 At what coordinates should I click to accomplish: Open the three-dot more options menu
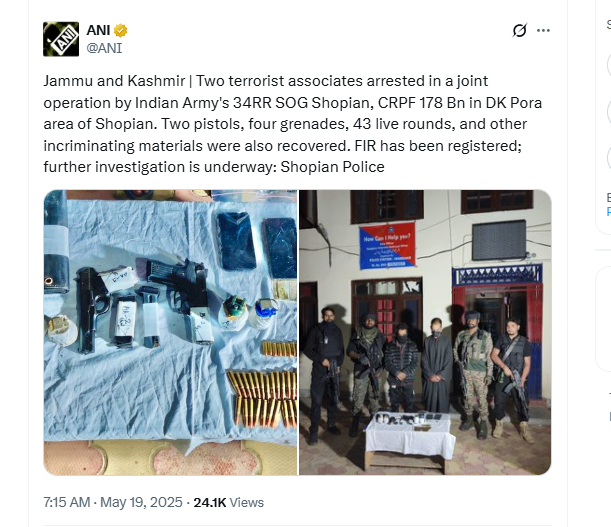543,30
